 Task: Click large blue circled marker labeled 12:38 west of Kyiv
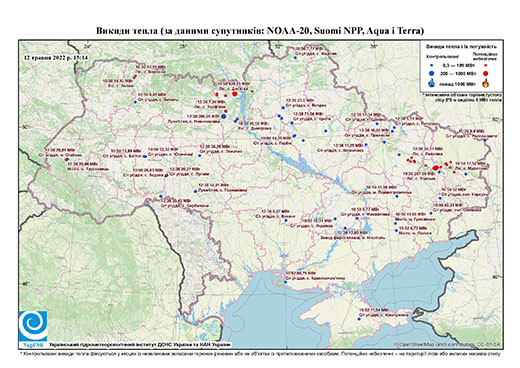(x=223, y=116)
